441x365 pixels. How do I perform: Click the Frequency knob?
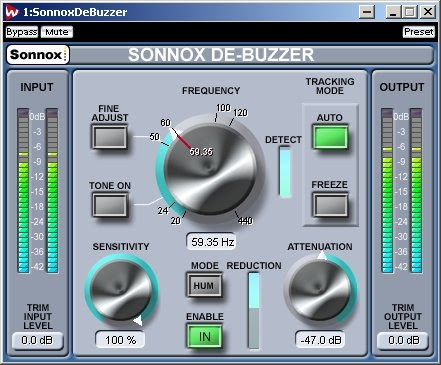[211, 169]
